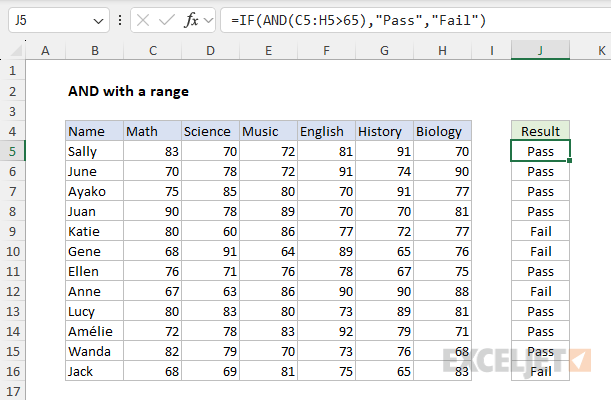Select column B header
This screenshot has width=611, height=400.
[x=95, y=51]
